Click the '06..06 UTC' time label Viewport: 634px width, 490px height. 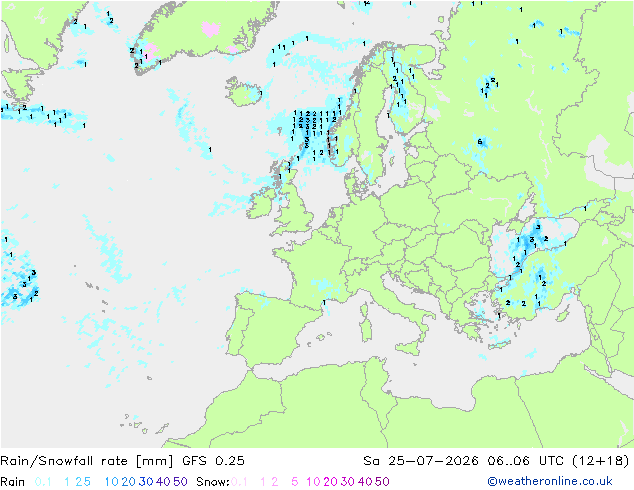(525, 460)
